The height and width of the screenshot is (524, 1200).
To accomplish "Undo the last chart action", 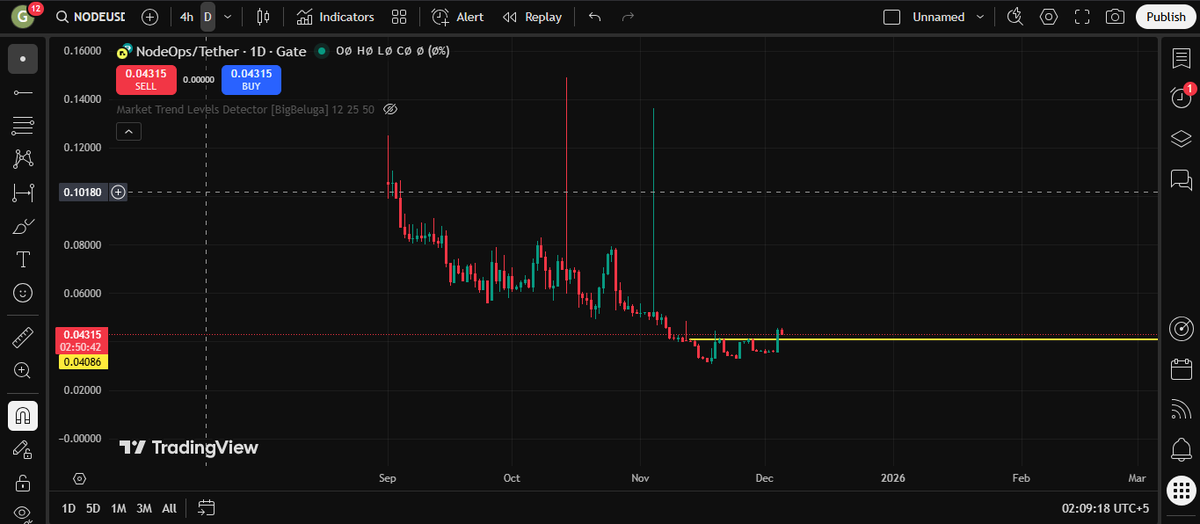I will 595,17.
